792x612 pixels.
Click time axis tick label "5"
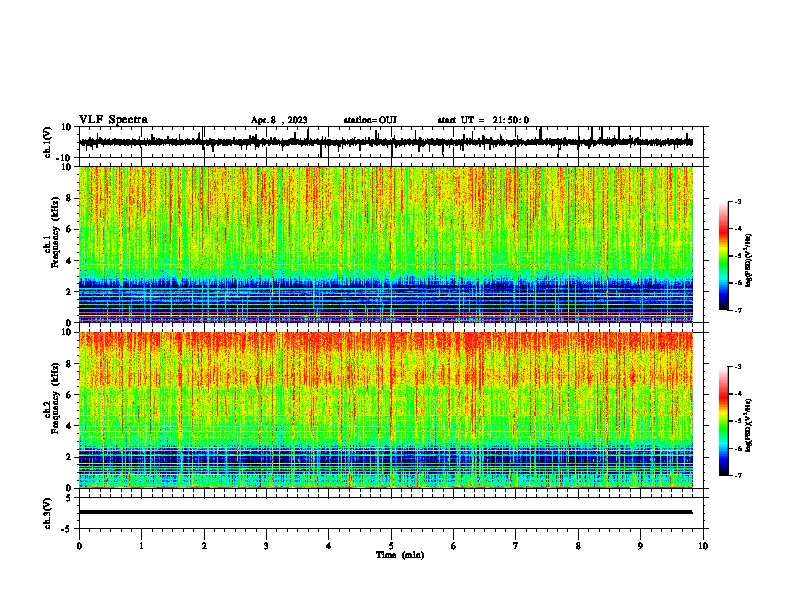(x=391, y=546)
